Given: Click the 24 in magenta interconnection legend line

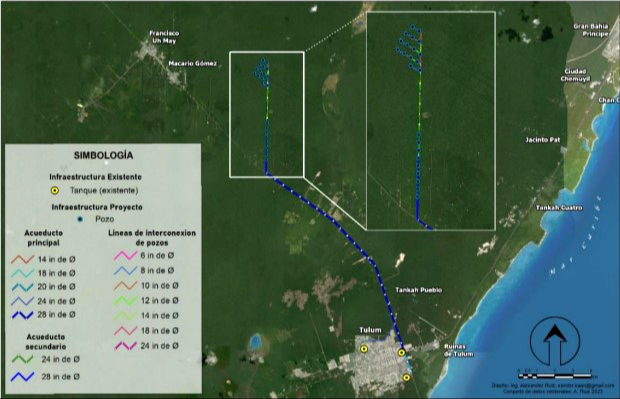Looking at the screenshot, I should (x=125, y=346).
